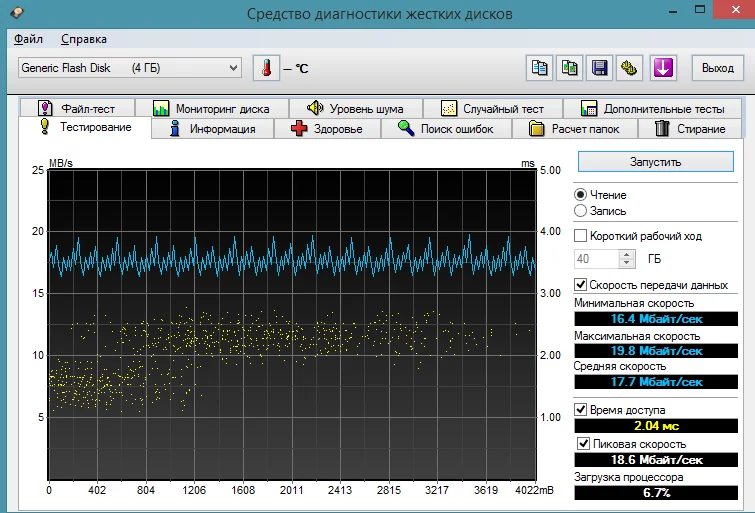Open the Здоровье tab with red cross

coord(326,129)
